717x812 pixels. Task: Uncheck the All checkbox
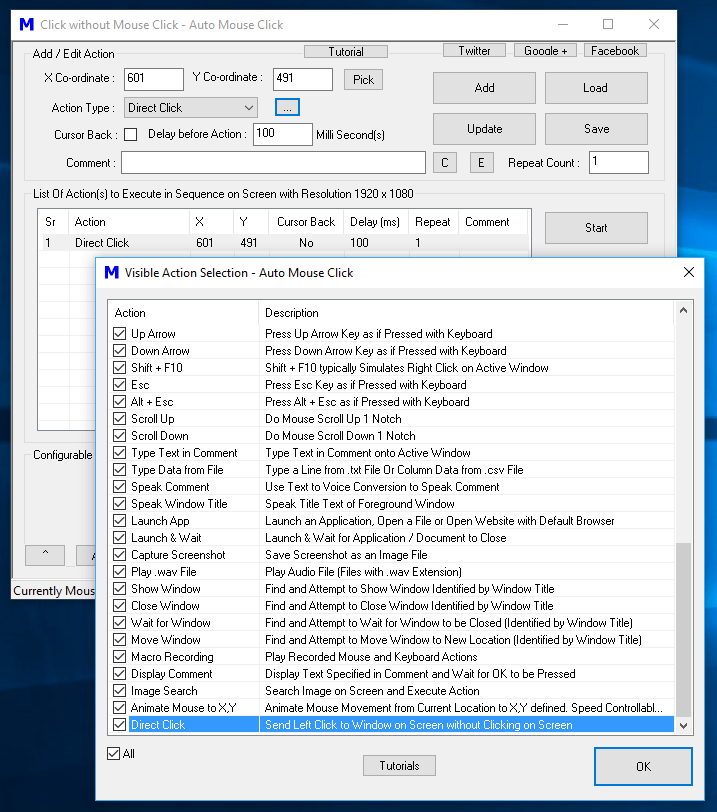pos(113,753)
